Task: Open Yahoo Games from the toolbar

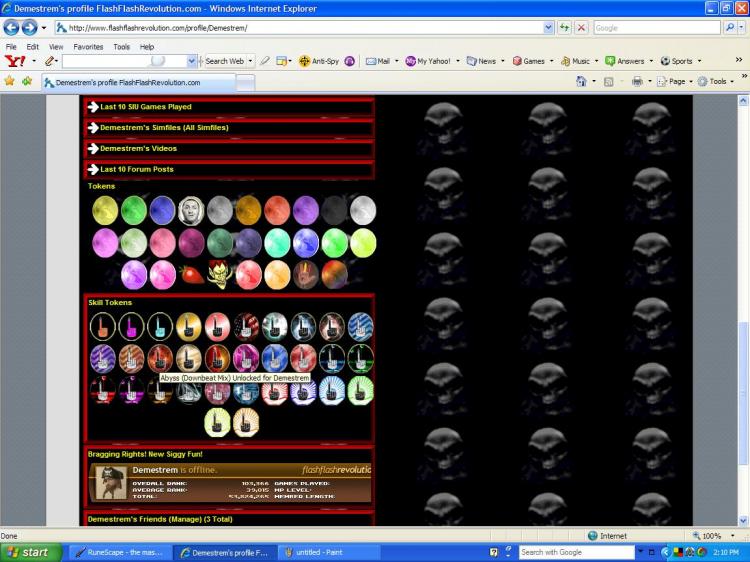Action: coord(529,61)
